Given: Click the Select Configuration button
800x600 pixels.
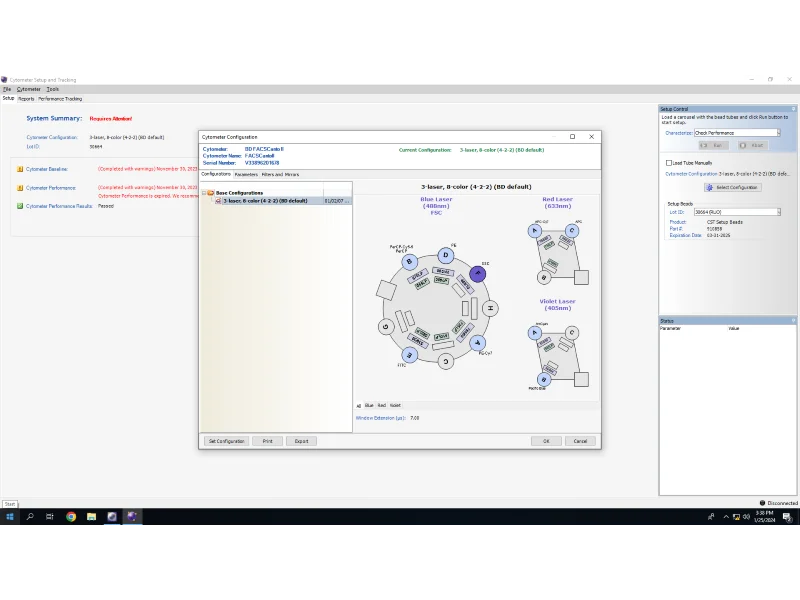Looking at the screenshot, I should pyautogui.click(x=733, y=187).
